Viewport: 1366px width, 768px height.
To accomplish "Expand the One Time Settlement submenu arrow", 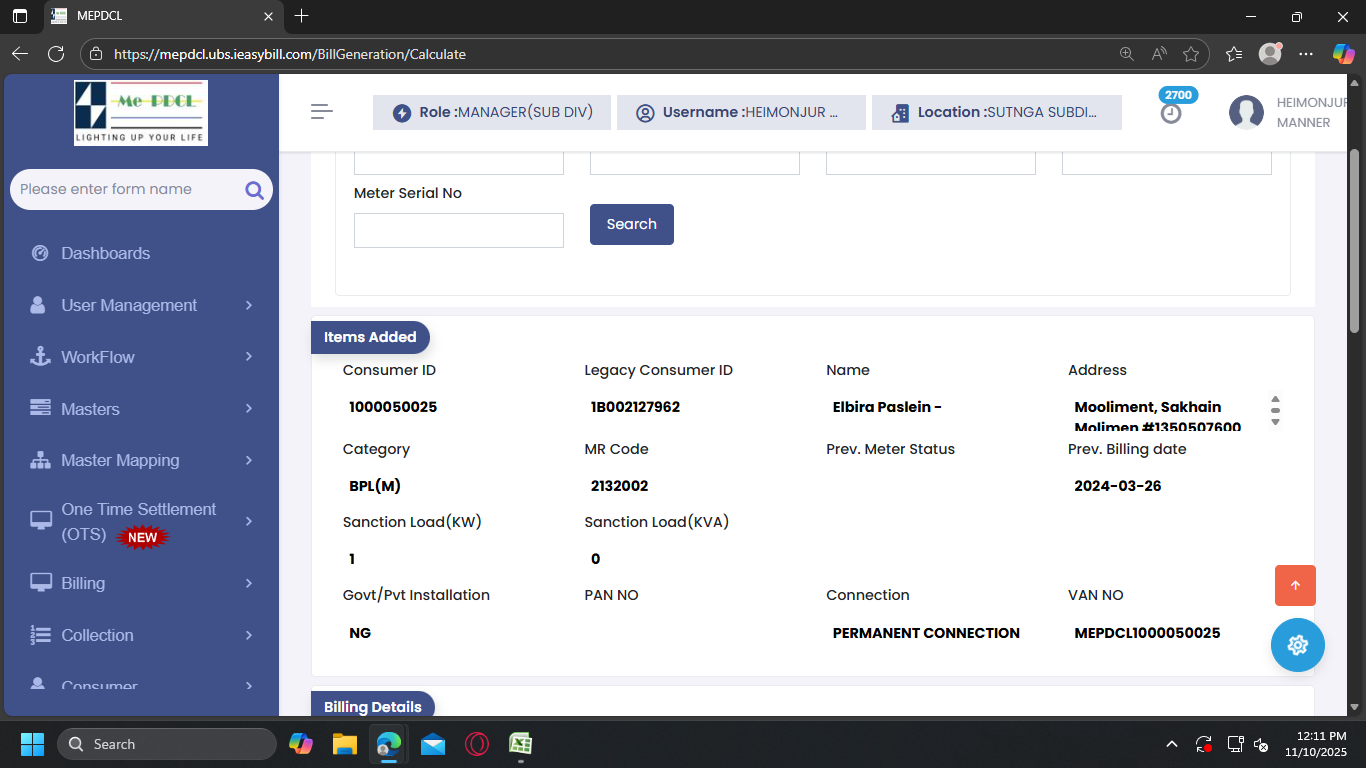I will pyautogui.click(x=249, y=521).
